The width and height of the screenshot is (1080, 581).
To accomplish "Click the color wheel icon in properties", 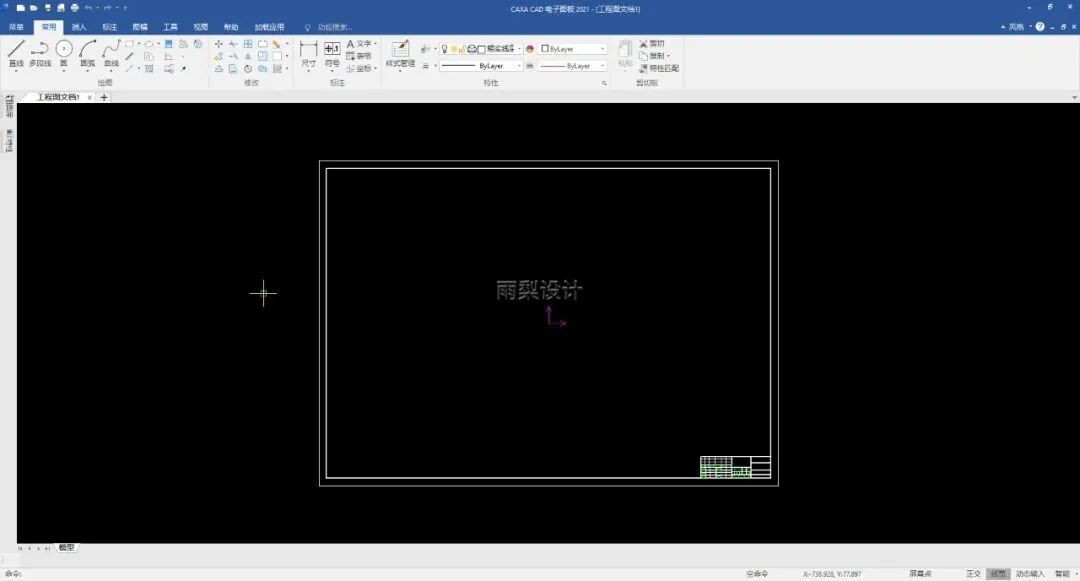I will tap(530, 49).
